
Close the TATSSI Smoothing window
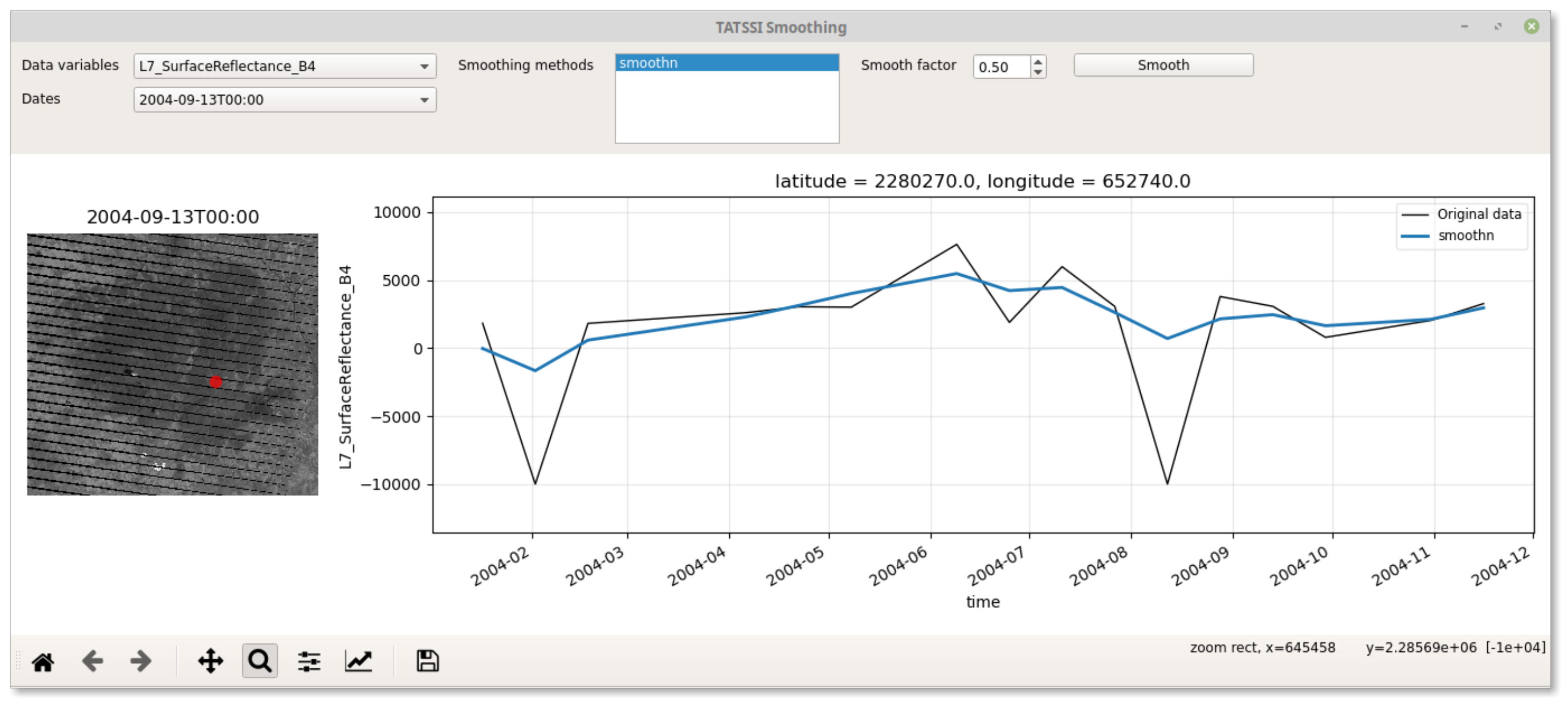tap(1532, 26)
